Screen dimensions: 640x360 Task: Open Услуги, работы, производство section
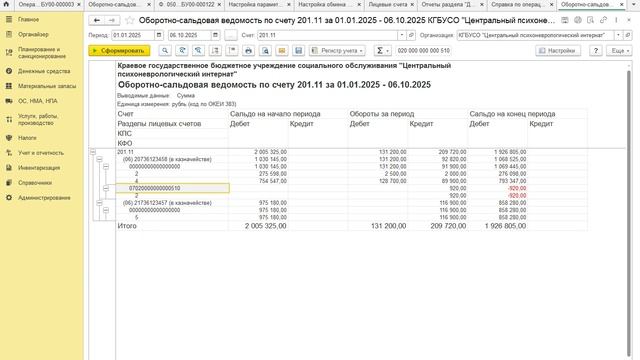(38, 119)
